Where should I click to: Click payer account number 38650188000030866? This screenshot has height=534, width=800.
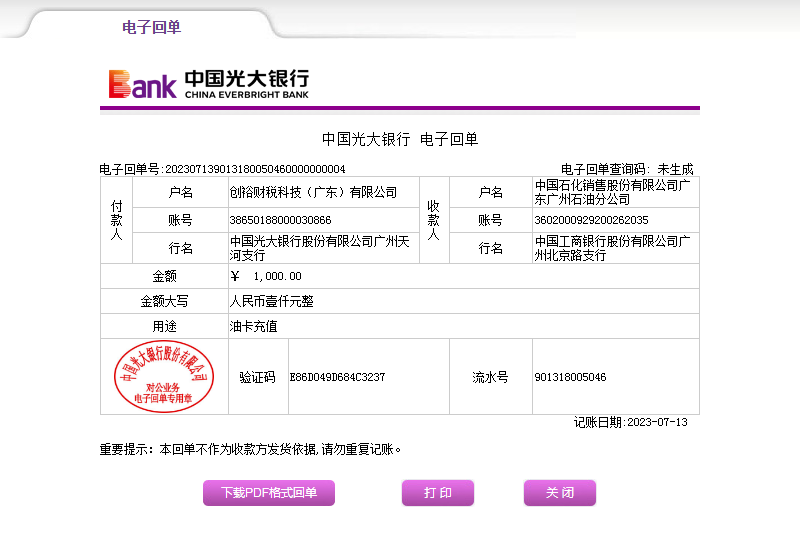click(281, 220)
